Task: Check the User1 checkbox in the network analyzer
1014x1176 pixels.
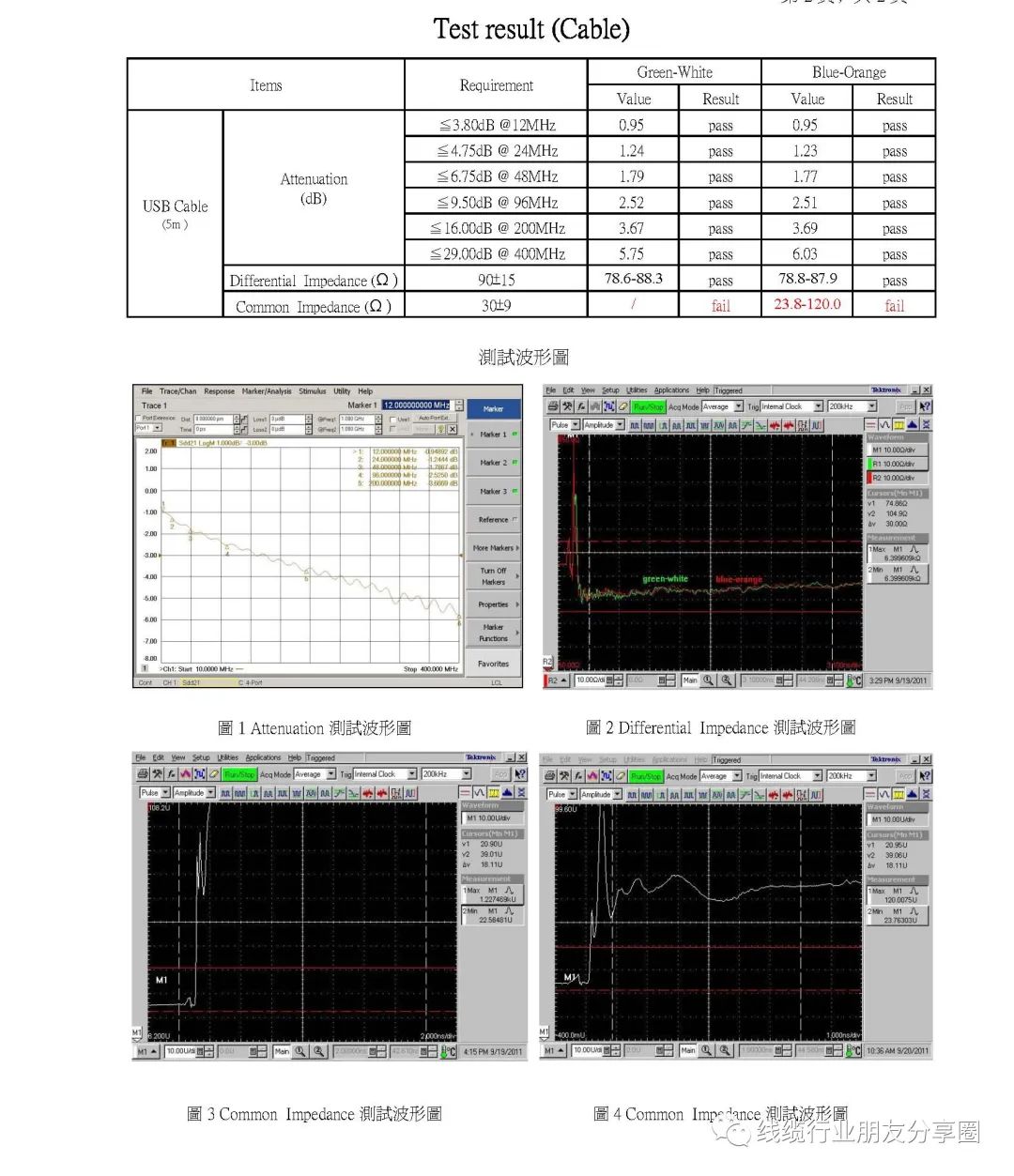Action: [394, 420]
